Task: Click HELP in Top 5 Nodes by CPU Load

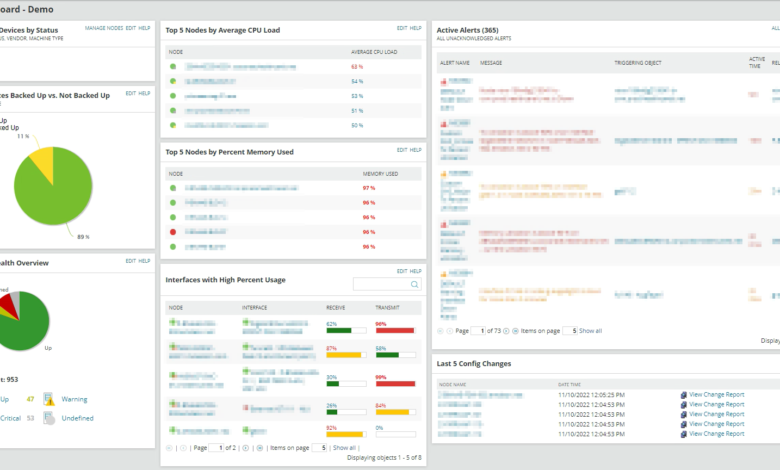Action: [415, 28]
